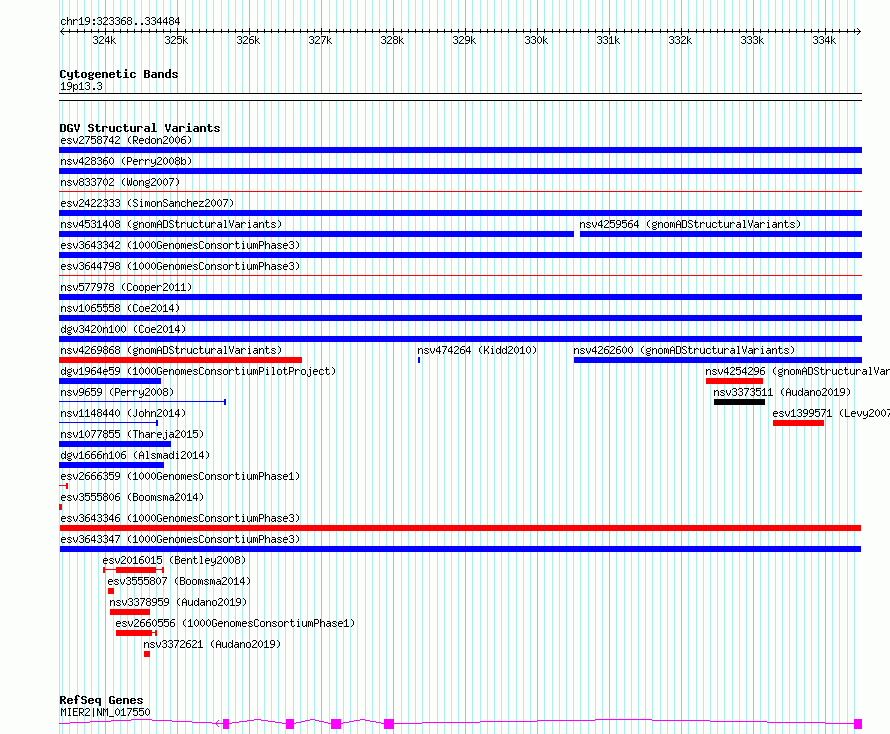This screenshot has height=734, width=890.
Task: Open the nsv4259564 gnomAD variant label
Action: coord(690,224)
